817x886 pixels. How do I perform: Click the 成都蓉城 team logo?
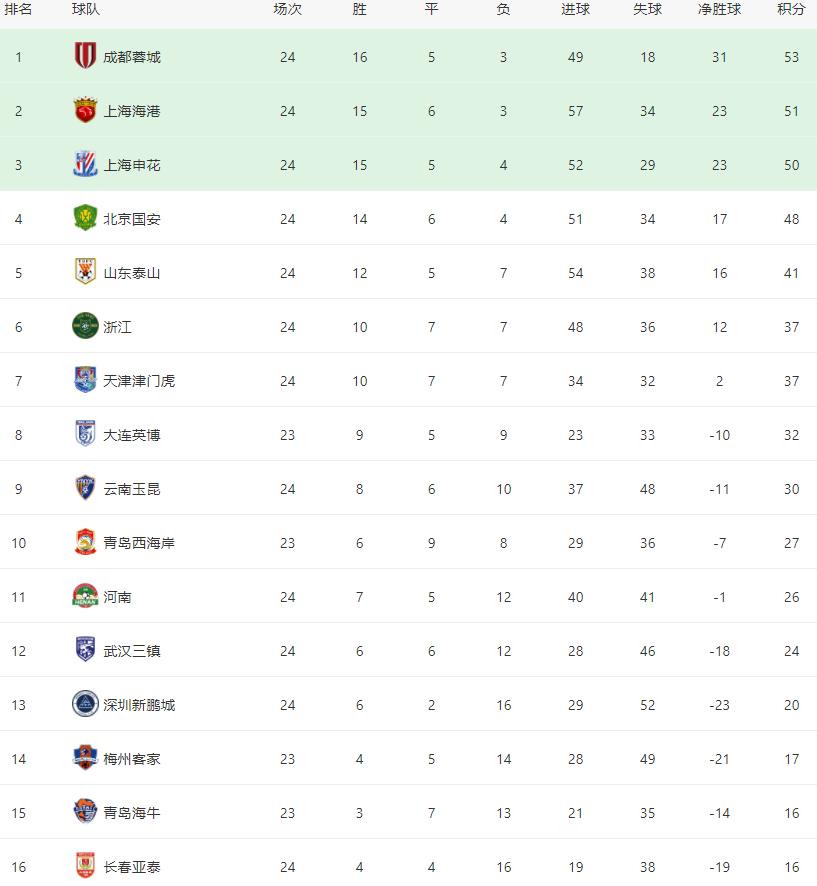[x=85, y=56]
